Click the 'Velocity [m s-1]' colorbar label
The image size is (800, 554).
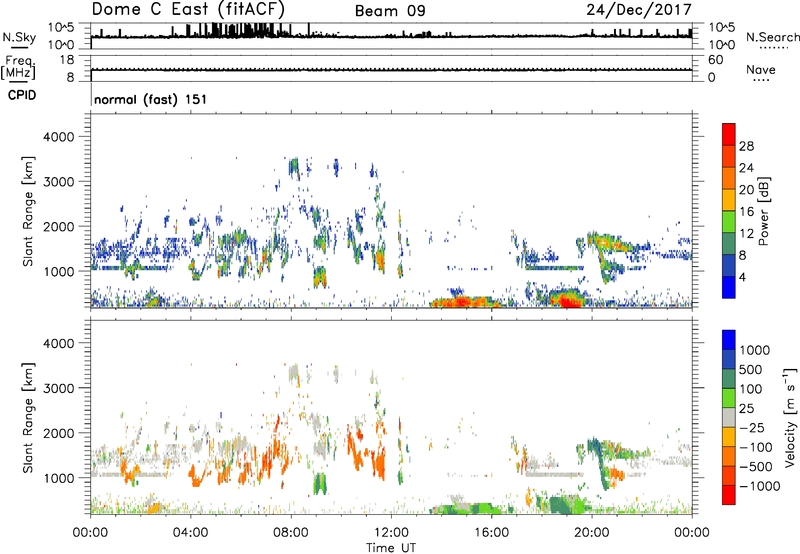(x=791, y=417)
